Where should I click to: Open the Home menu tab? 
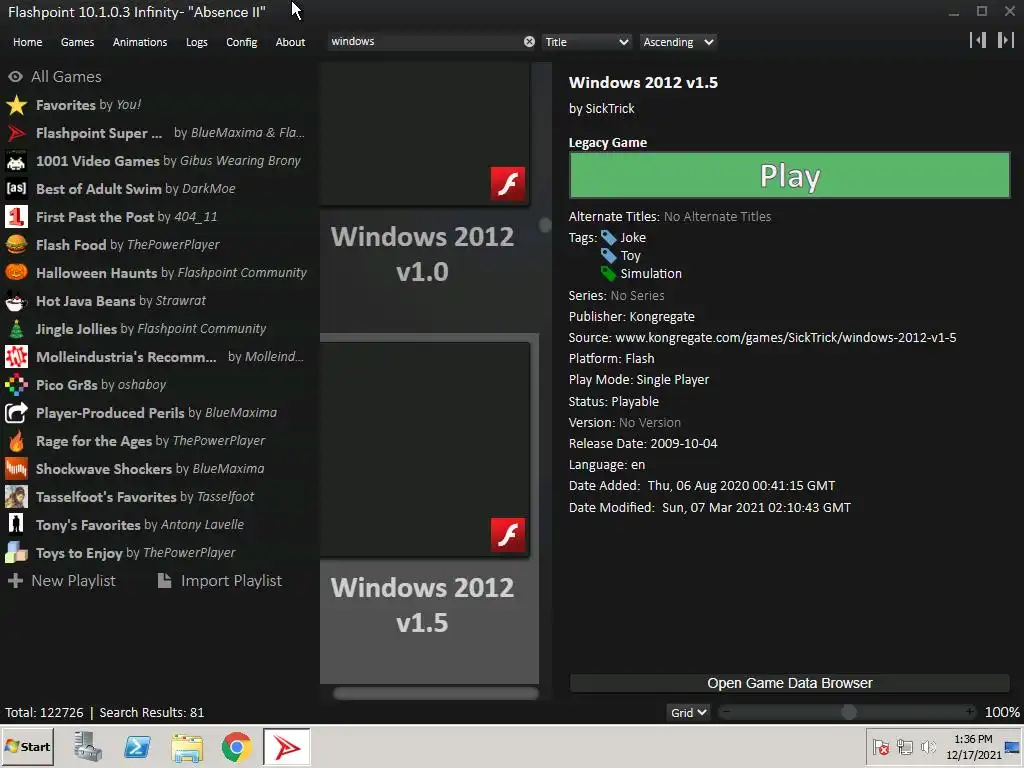[27, 42]
